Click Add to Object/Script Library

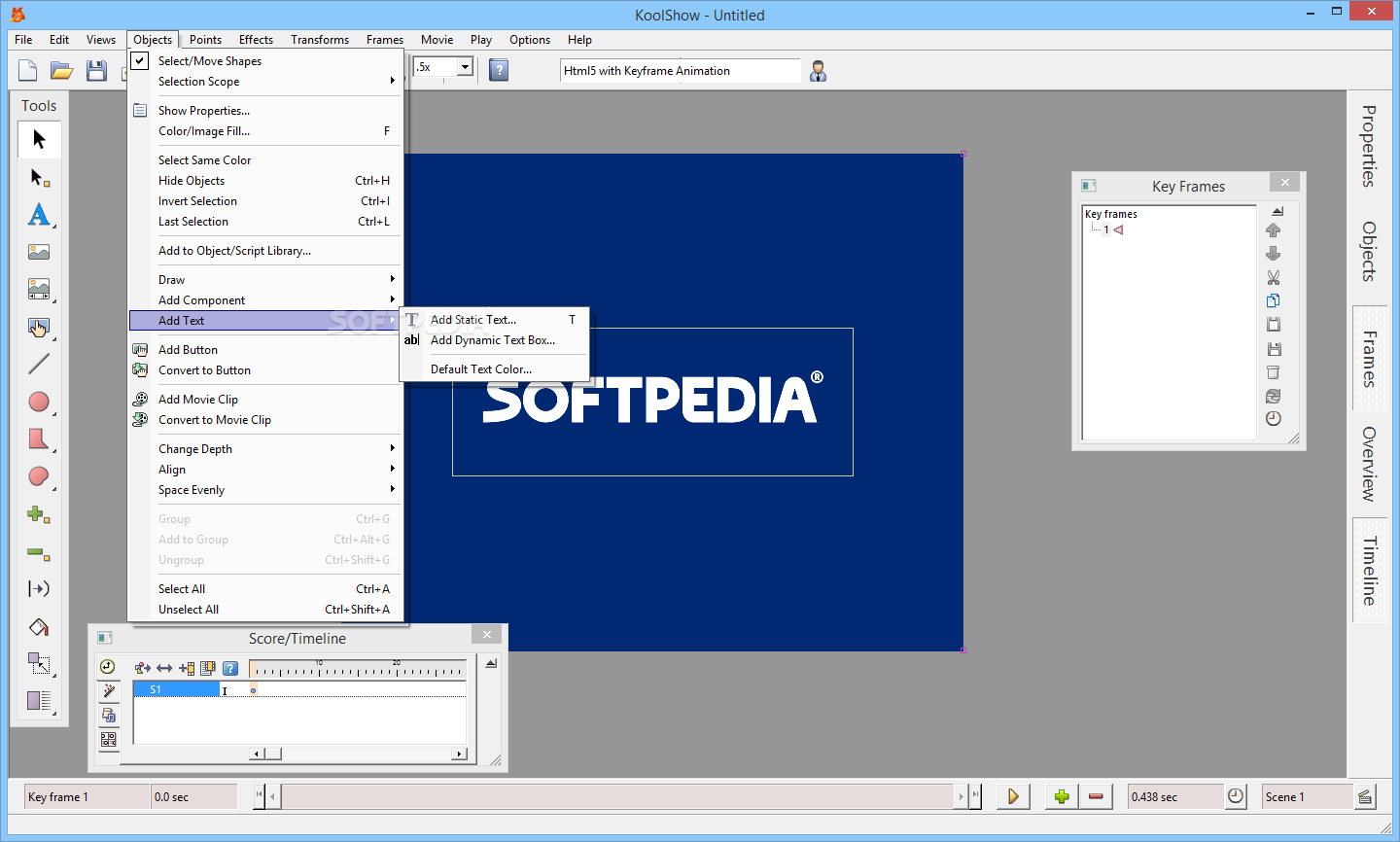pyautogui.click(x=265, y=251)
